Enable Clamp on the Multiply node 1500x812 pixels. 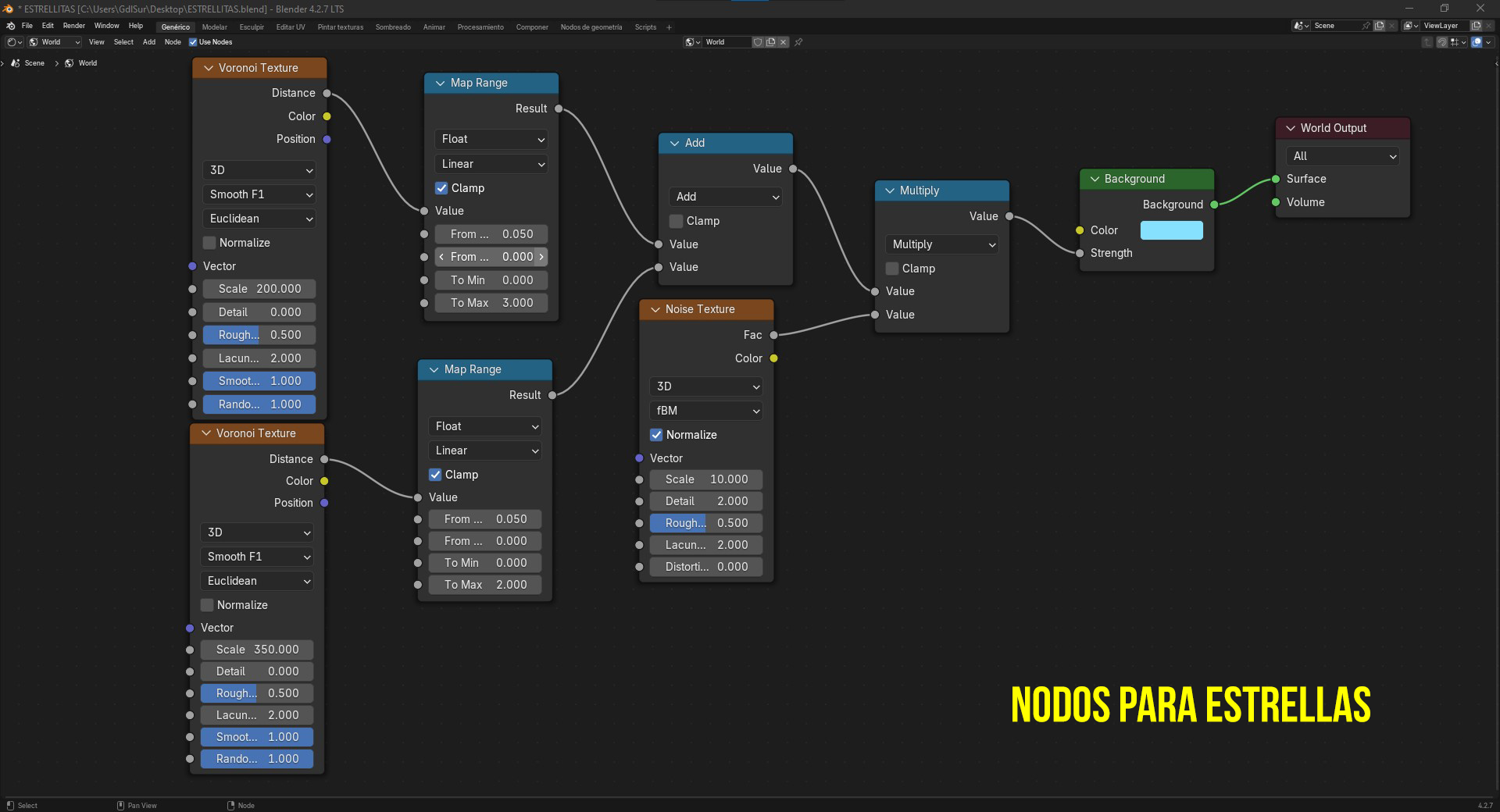[x=892, y=269]
